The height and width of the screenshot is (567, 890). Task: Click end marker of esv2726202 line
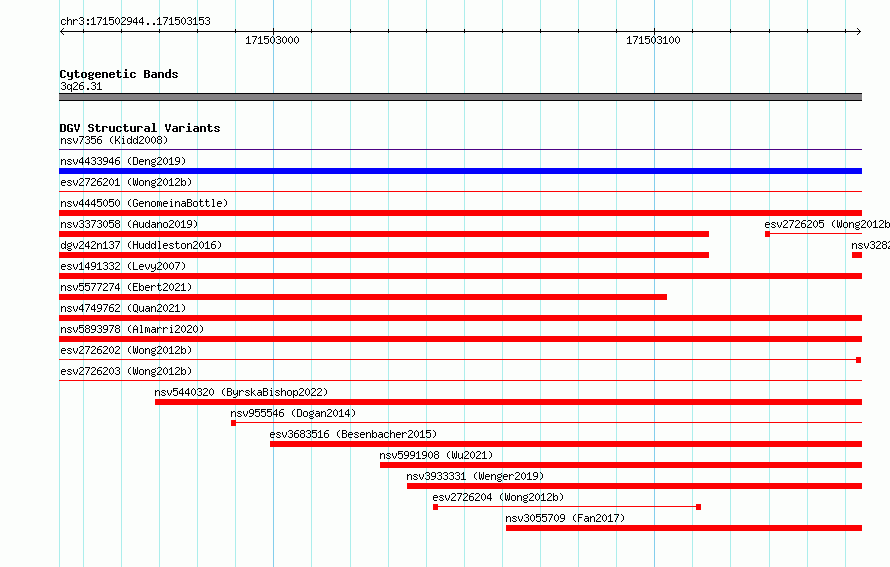[x=859, y=360]
